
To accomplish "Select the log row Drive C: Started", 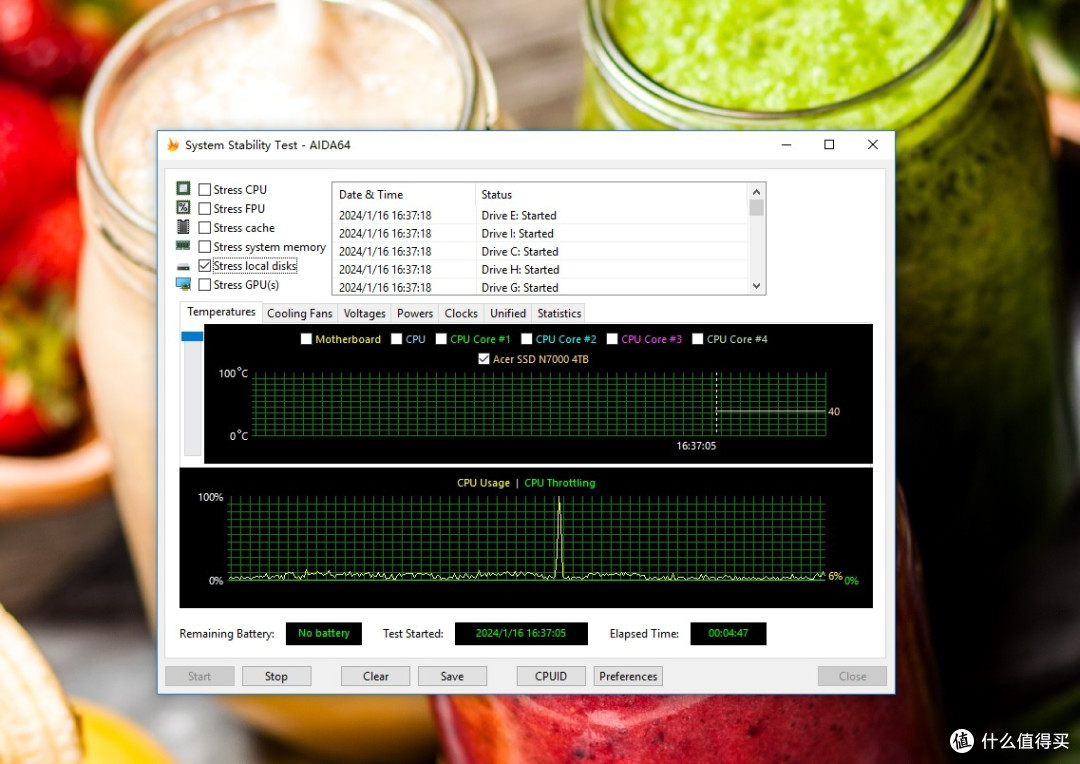I will [541, 251].
